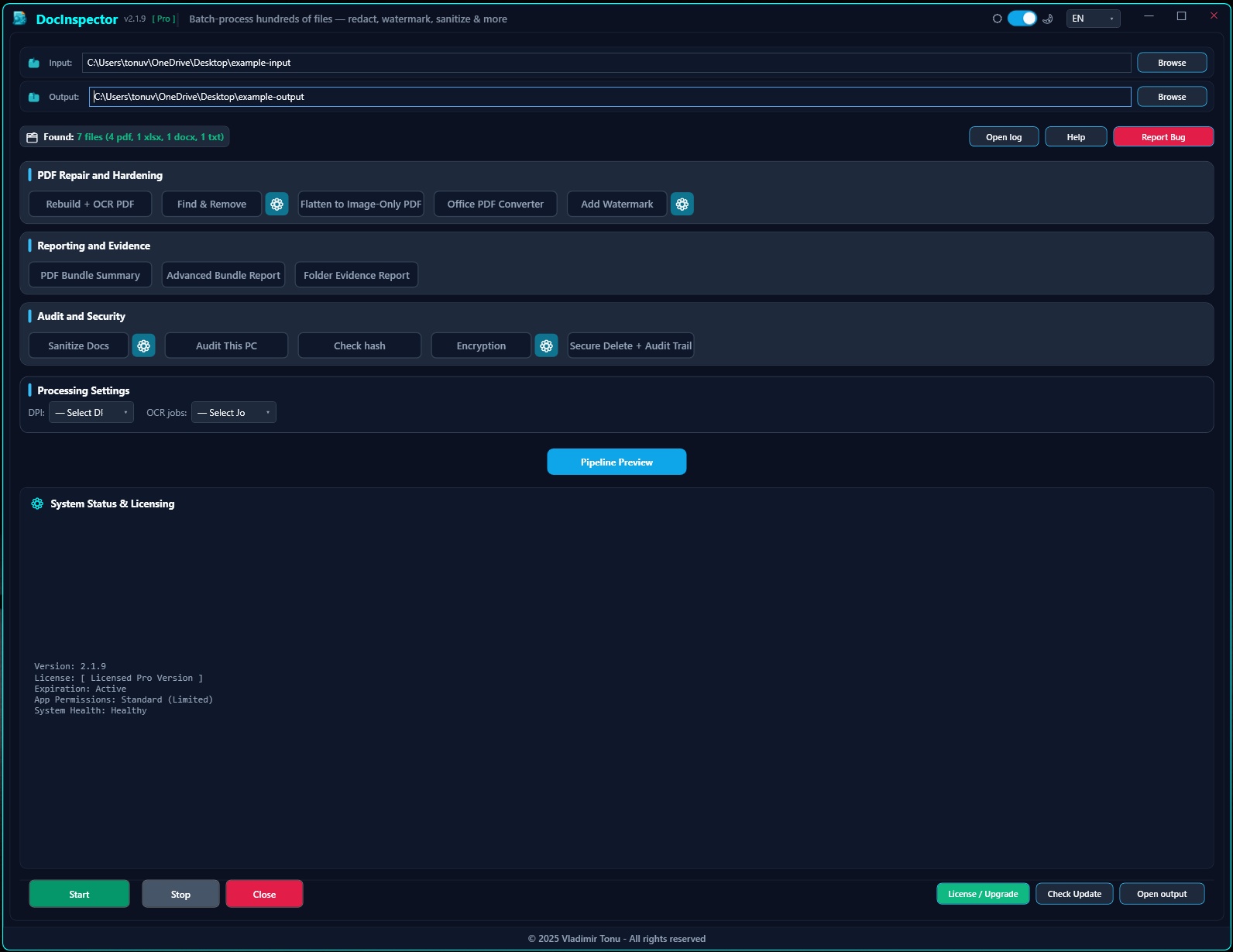Open the DPI dropdown

91,412
